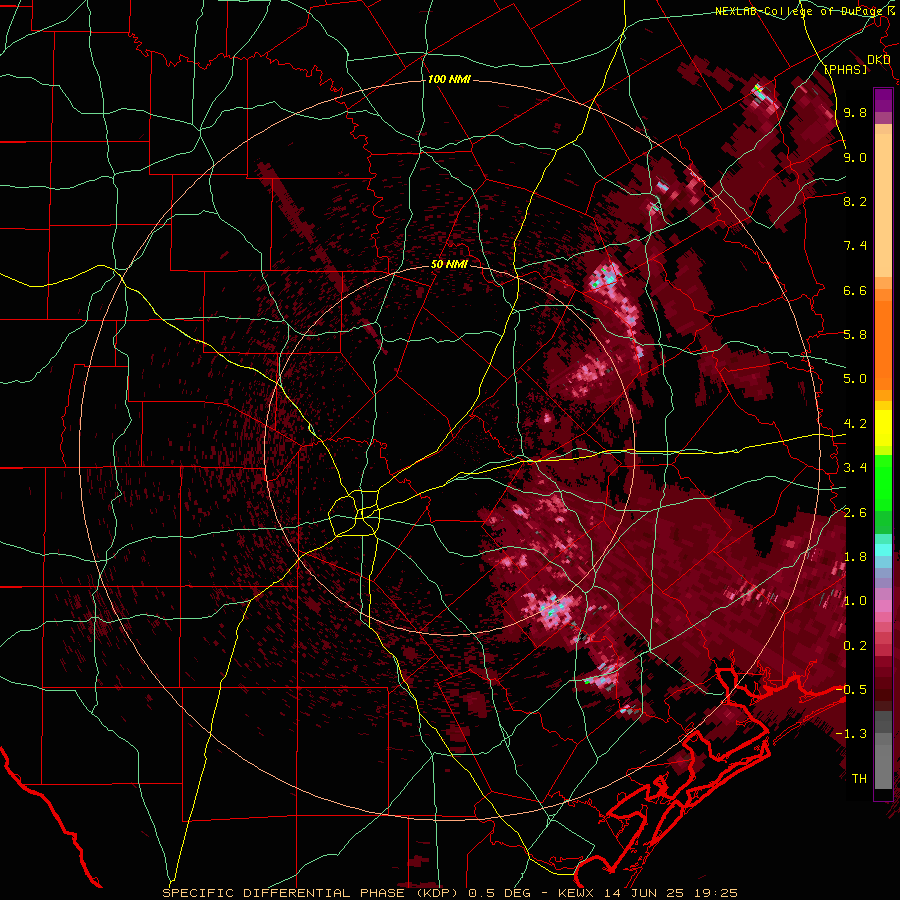Image resolution: width=900 pixels, height=900 pixels.
Task: Click the 5.0 value on the scale
Action: (855, 379)
